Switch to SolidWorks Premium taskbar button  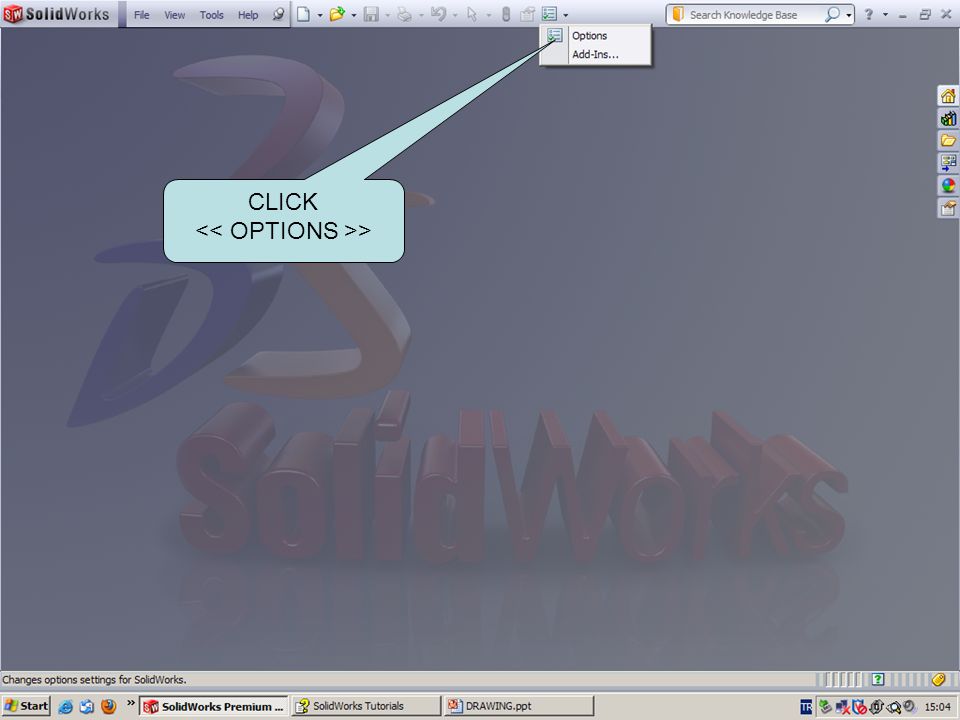coord(214,707)
